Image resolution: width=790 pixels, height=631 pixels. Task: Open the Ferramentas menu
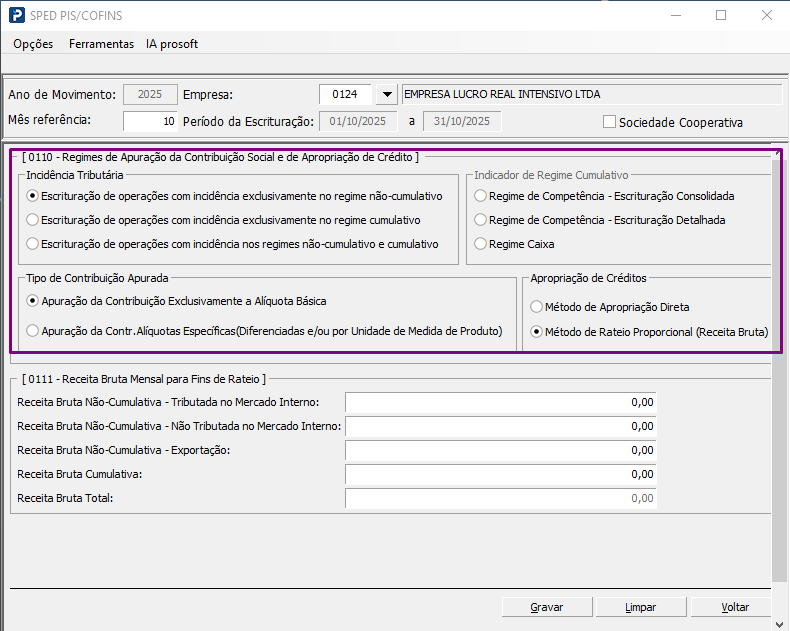click(x=101, y=44)
